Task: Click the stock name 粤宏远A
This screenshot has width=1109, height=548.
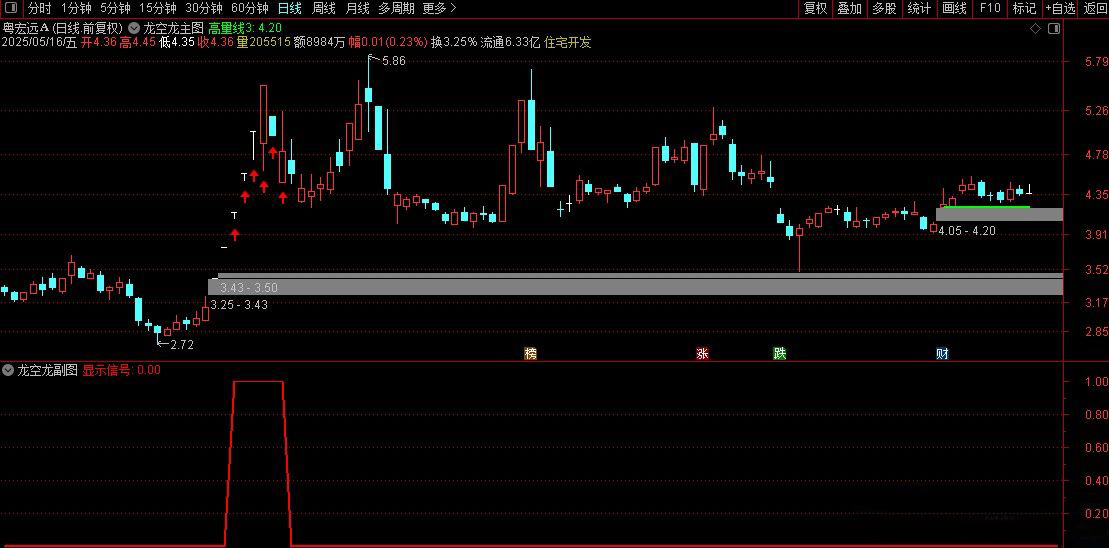Action: (x=25, y=28)
